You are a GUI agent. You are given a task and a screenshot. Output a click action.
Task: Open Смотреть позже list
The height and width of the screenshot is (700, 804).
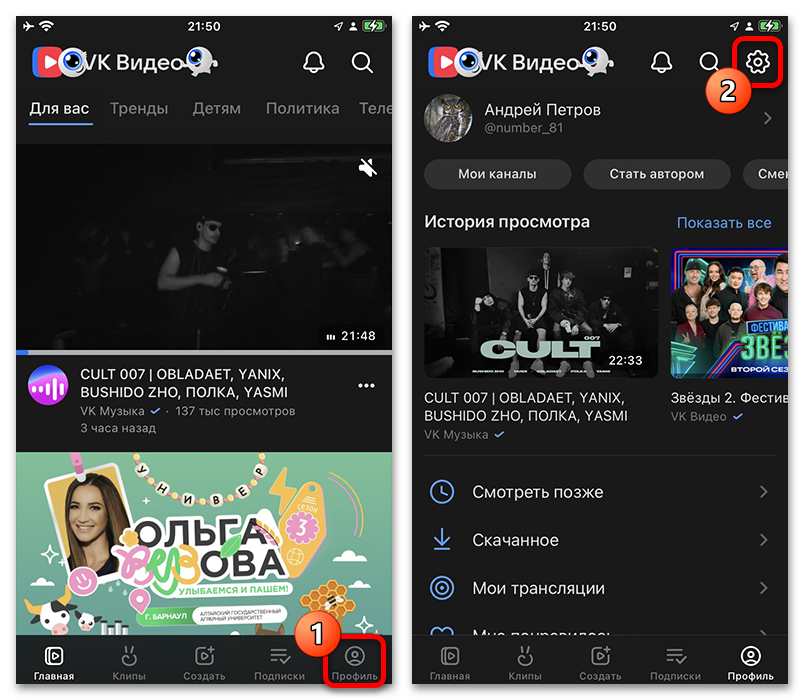(x=599, y=492)
